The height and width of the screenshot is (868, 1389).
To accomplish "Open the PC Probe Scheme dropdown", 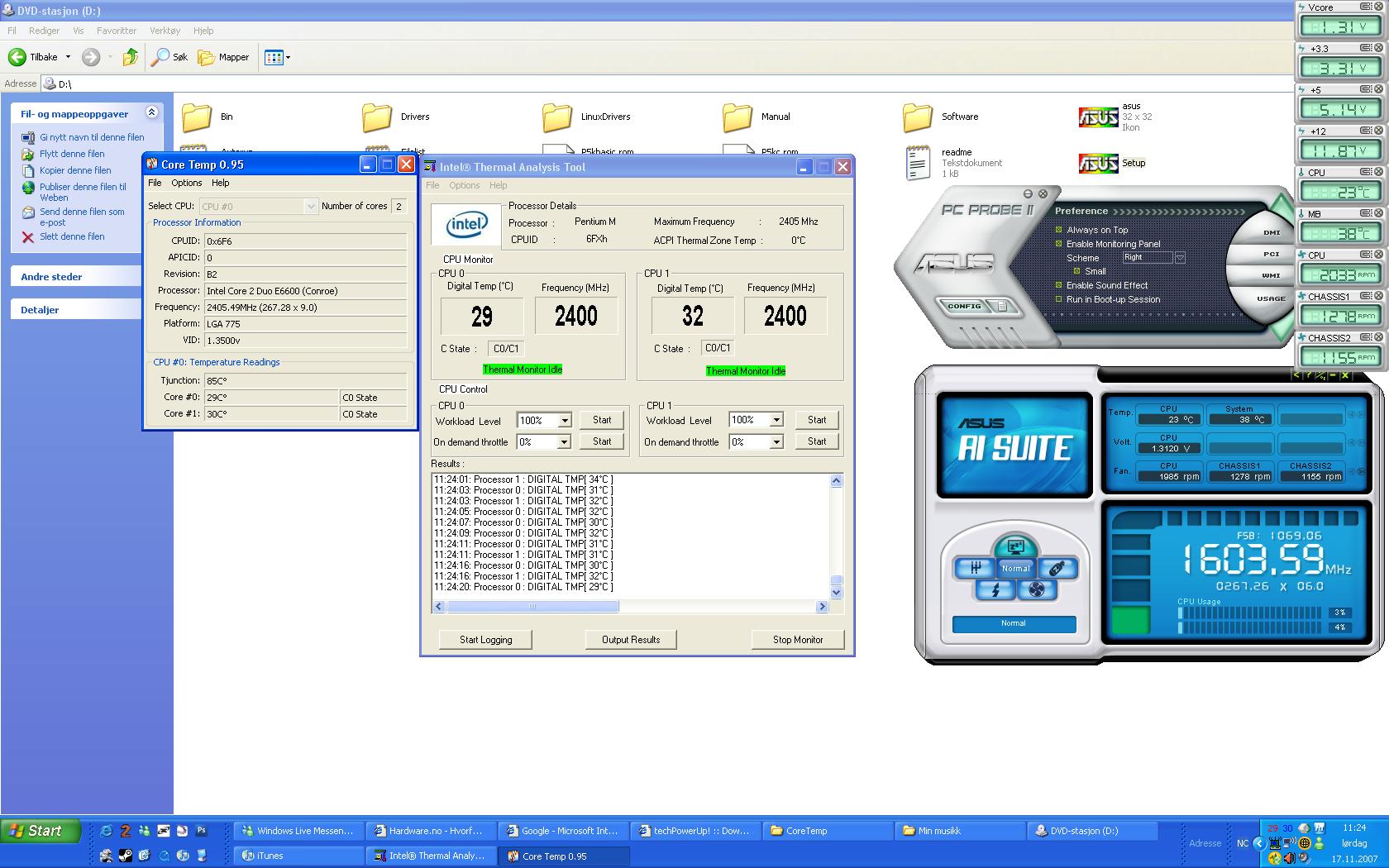I will (1180, 258).
